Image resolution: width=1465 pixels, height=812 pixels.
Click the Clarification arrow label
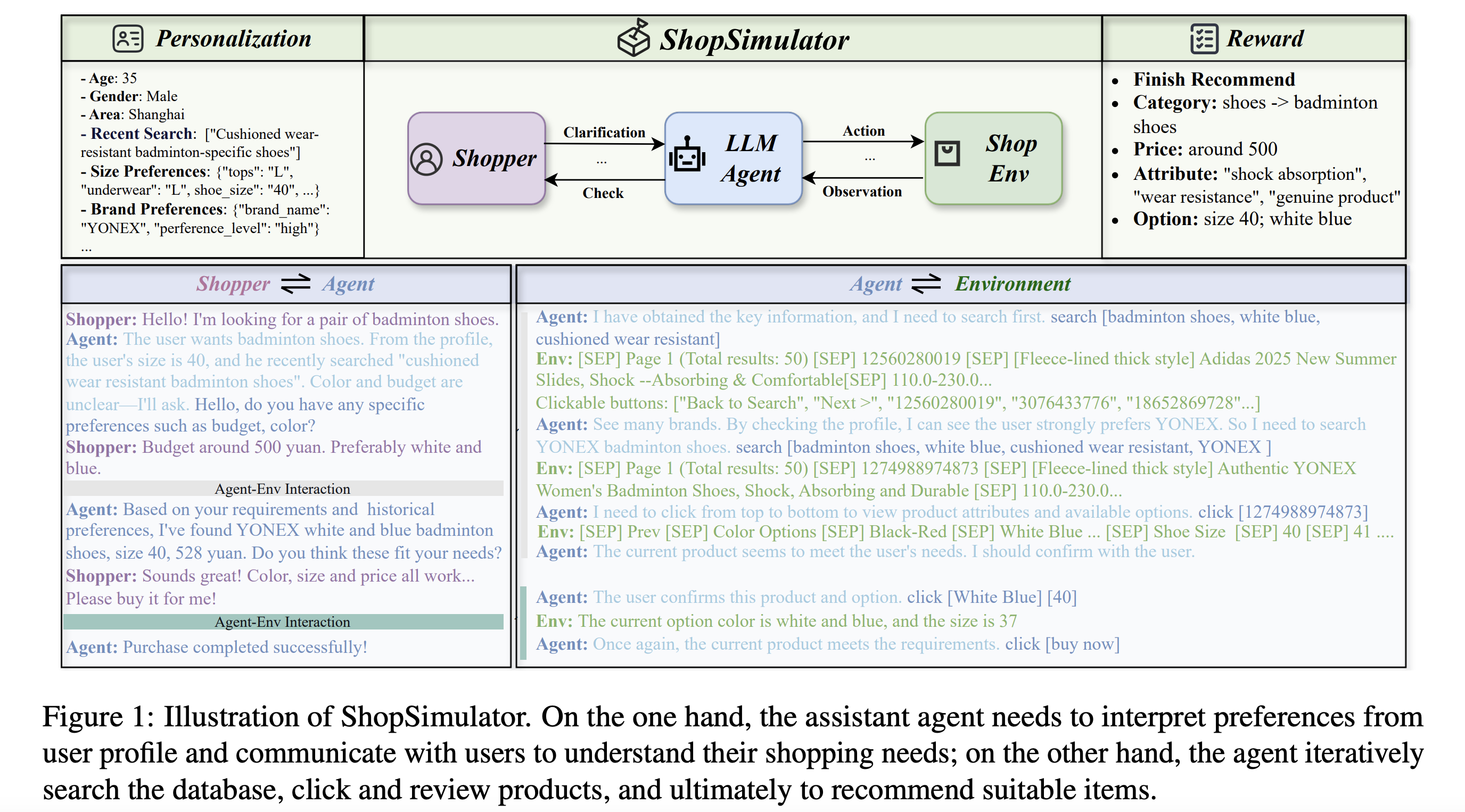tap(604, 132)
